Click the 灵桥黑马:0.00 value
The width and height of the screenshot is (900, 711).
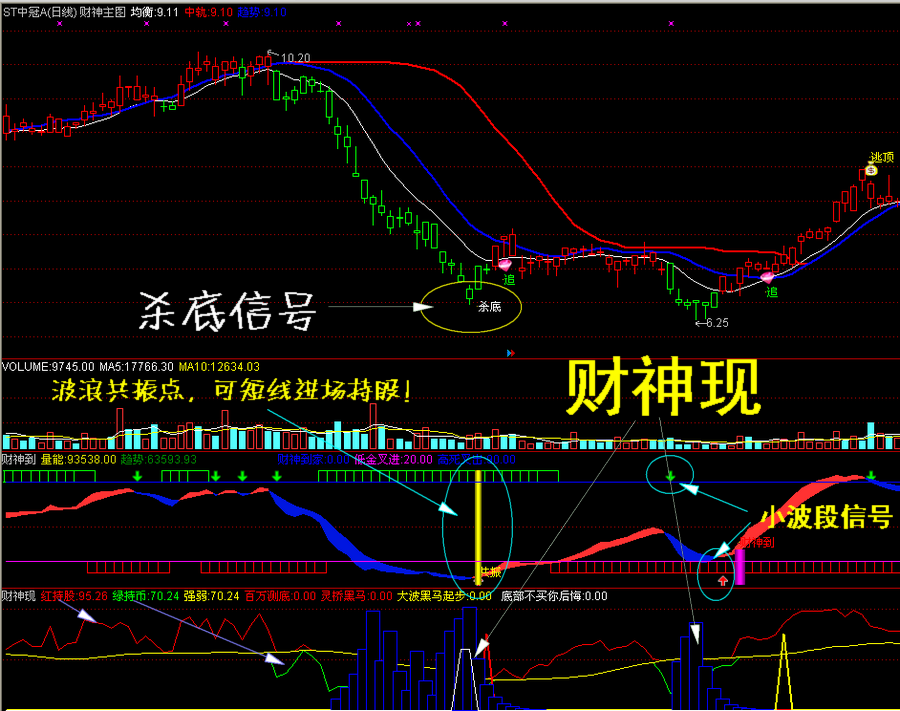(356, 596)
